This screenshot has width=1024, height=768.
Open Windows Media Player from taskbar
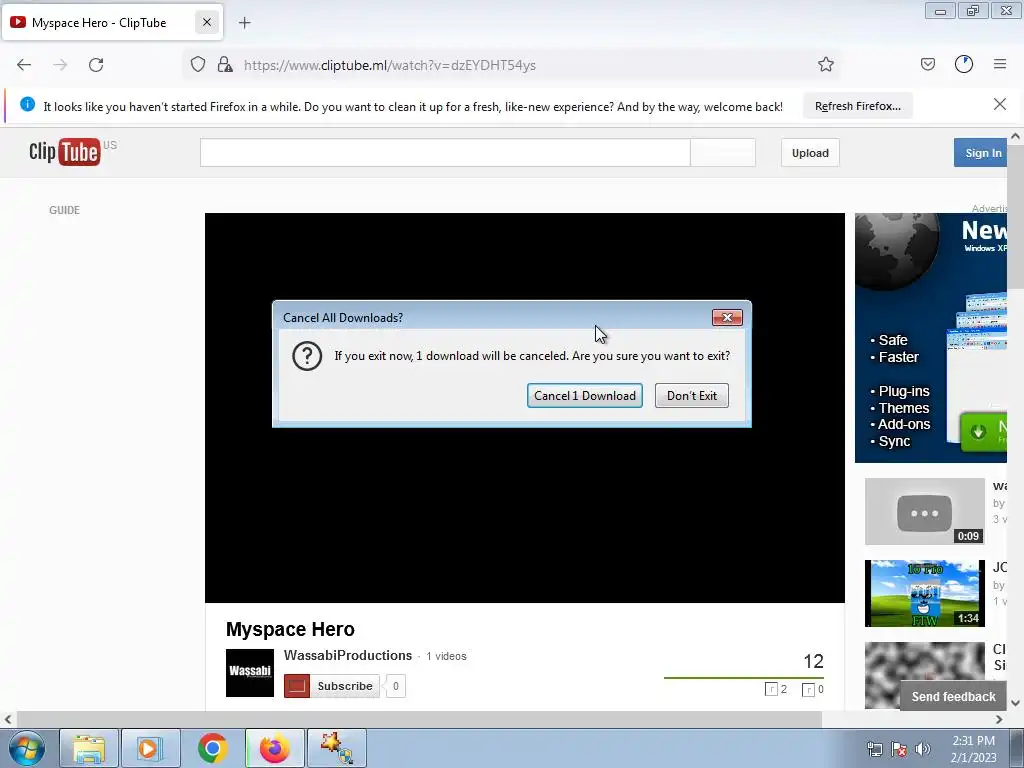click(150, 748)
